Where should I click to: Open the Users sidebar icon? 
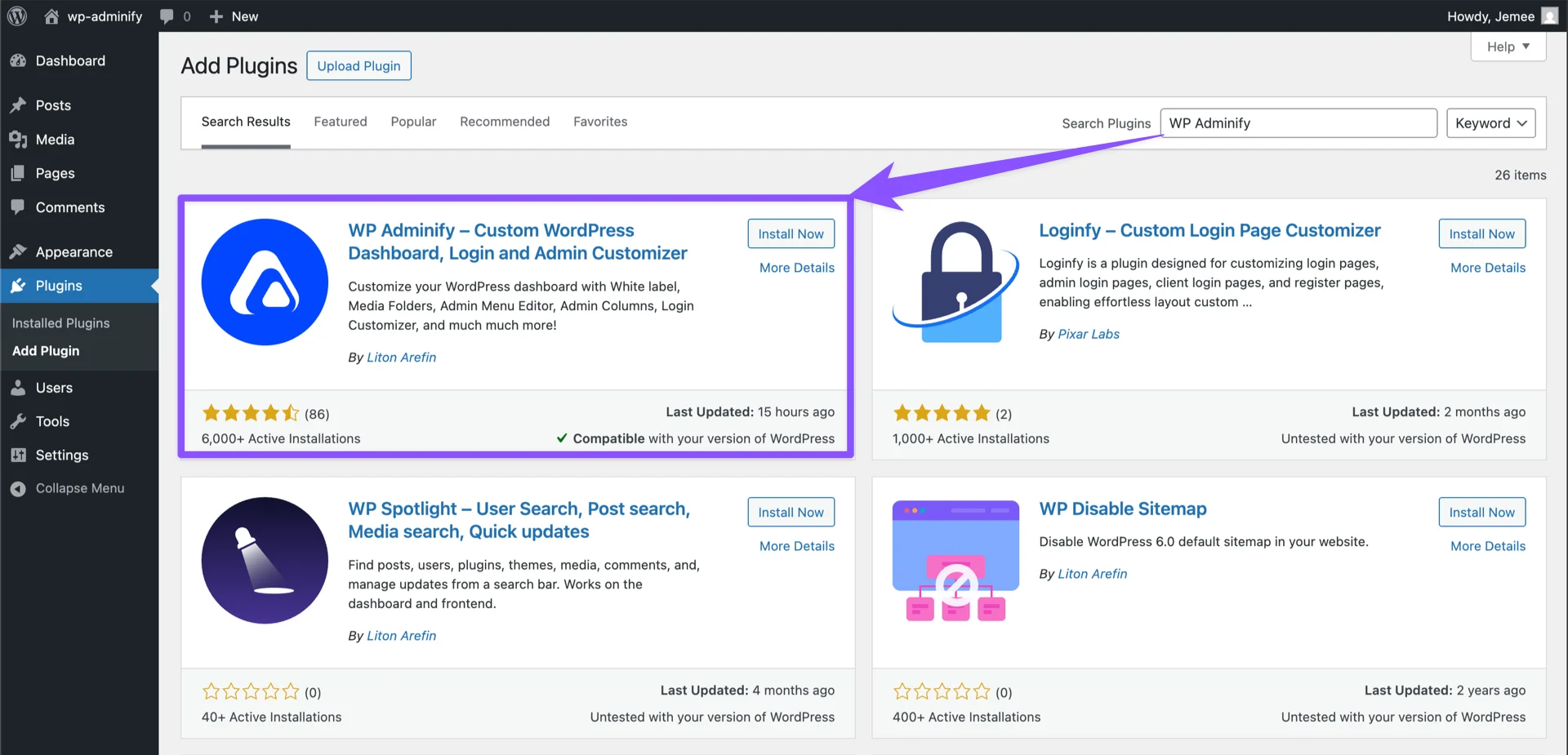click(20, 388)
